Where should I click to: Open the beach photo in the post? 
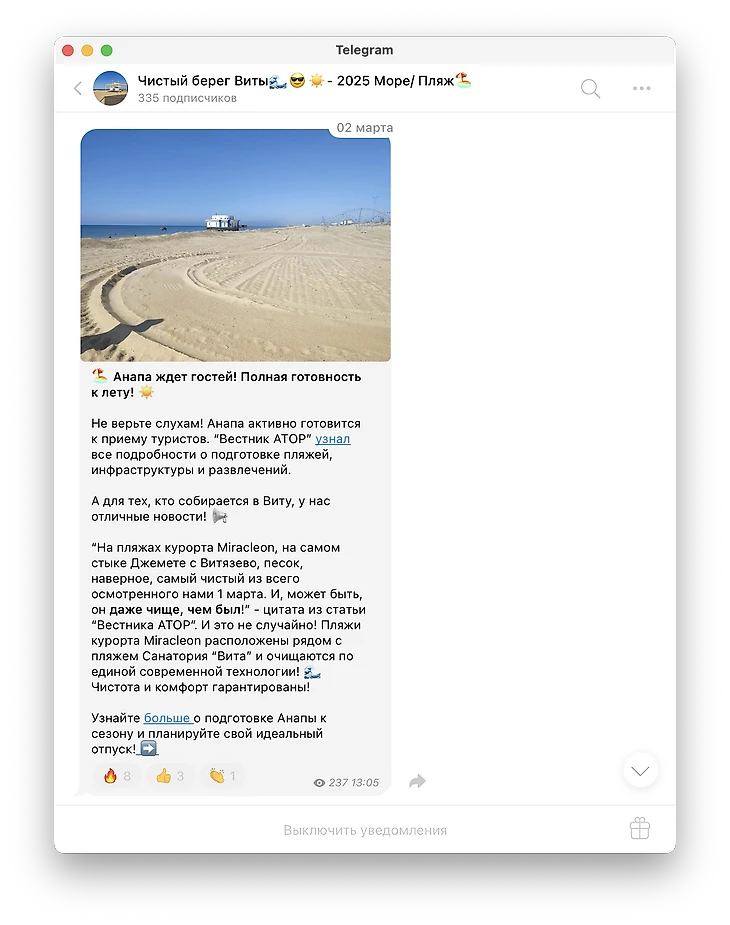click(x=235, y=245)
